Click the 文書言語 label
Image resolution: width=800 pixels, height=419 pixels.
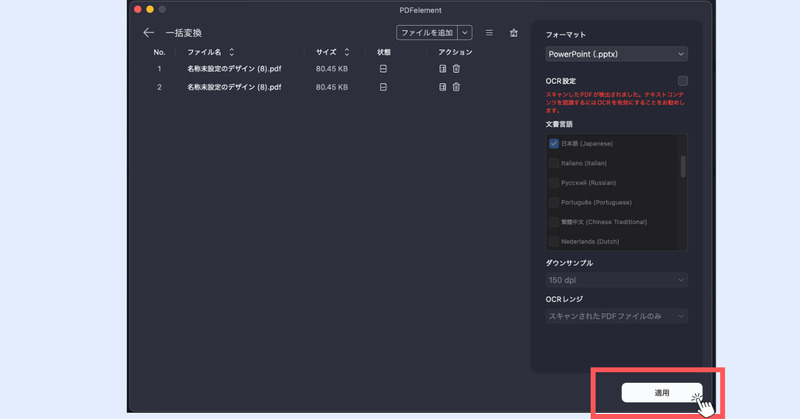pos(559,124)
